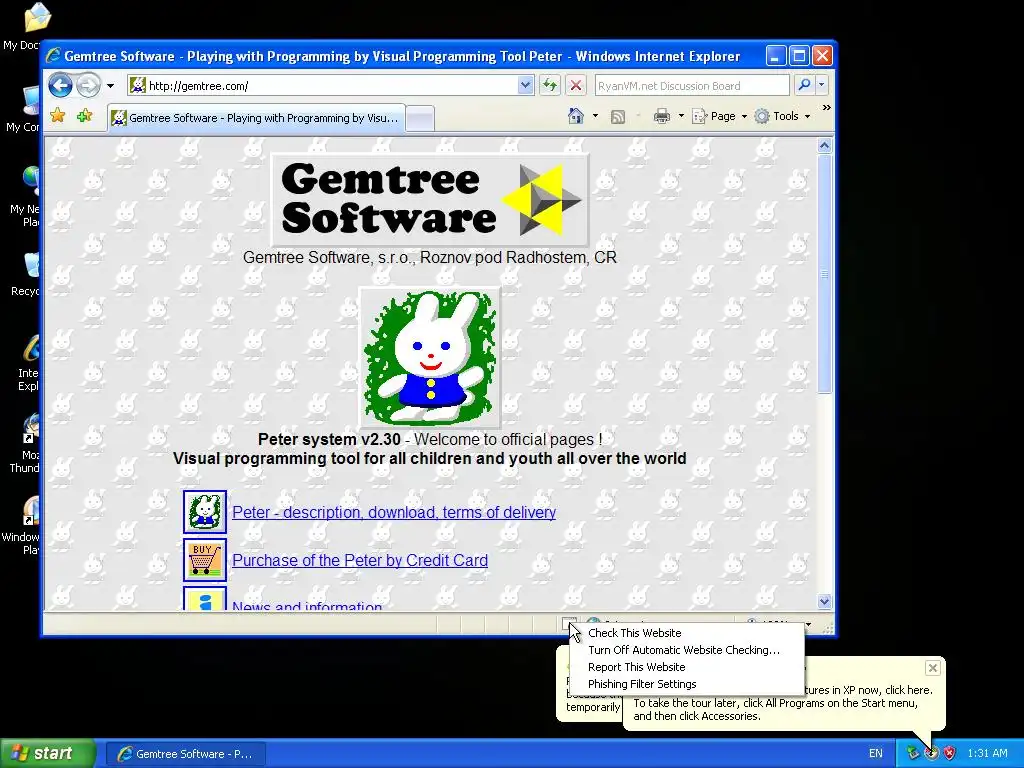
Task: Show more toolbar commands chevron
Action: click(x=827, y=108)
